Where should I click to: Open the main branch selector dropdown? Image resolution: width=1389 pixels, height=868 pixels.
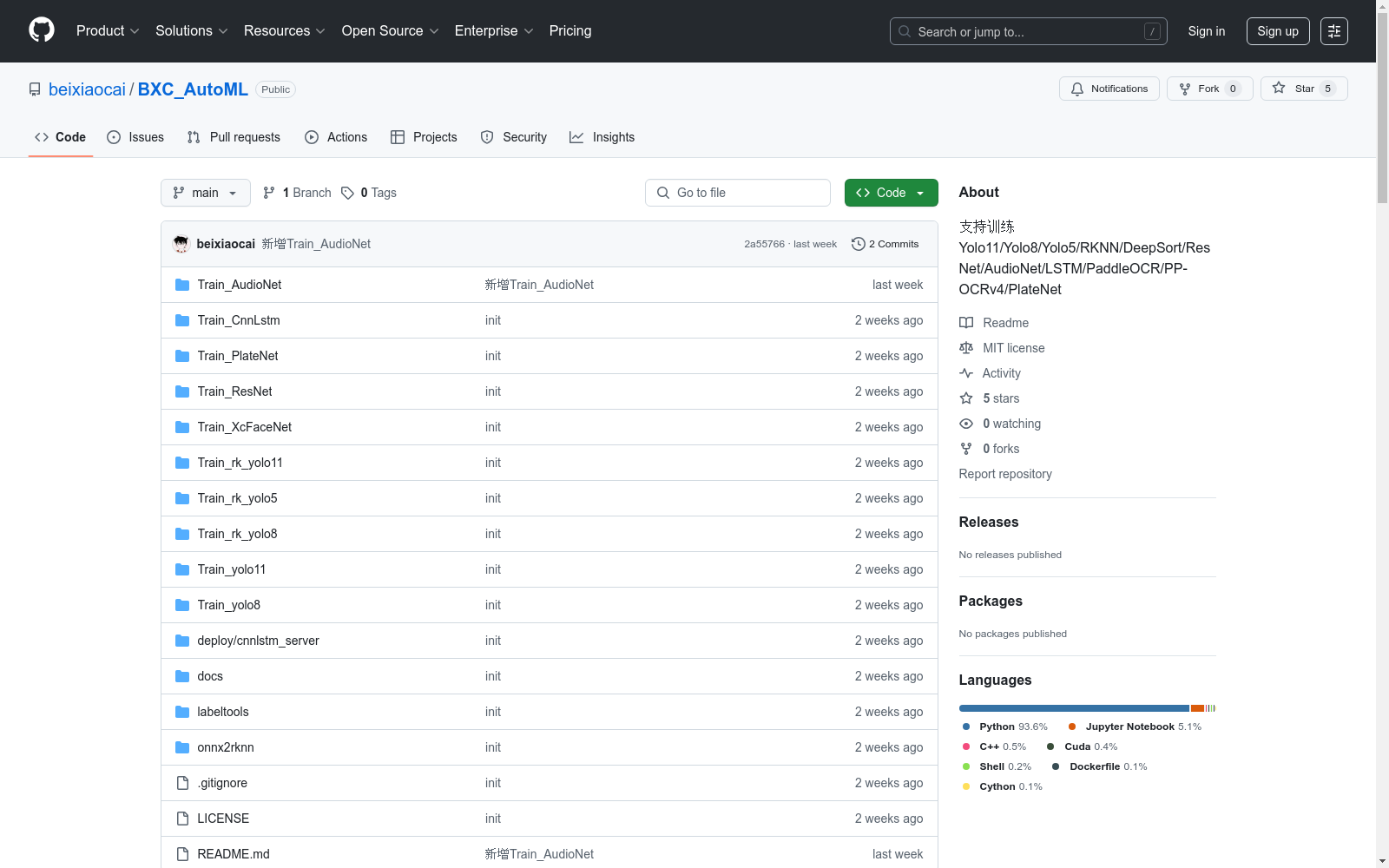point(206,193)
